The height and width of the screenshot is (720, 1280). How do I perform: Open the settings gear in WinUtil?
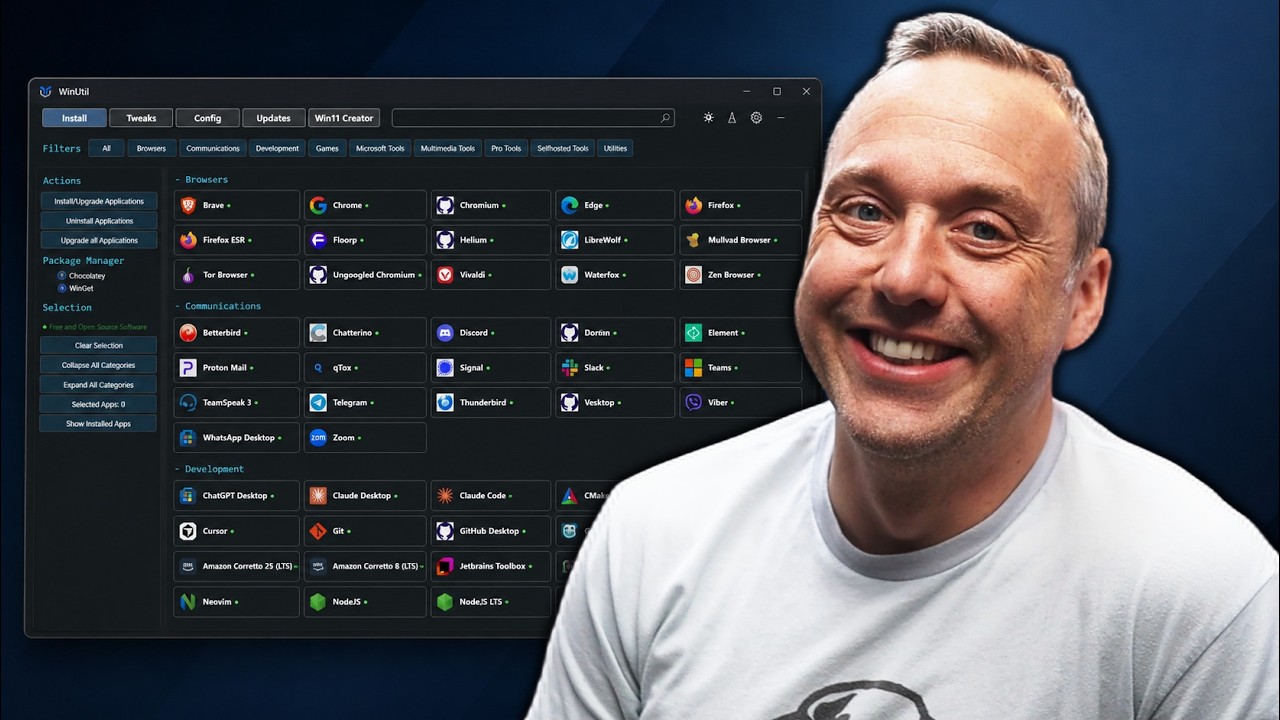756,118
